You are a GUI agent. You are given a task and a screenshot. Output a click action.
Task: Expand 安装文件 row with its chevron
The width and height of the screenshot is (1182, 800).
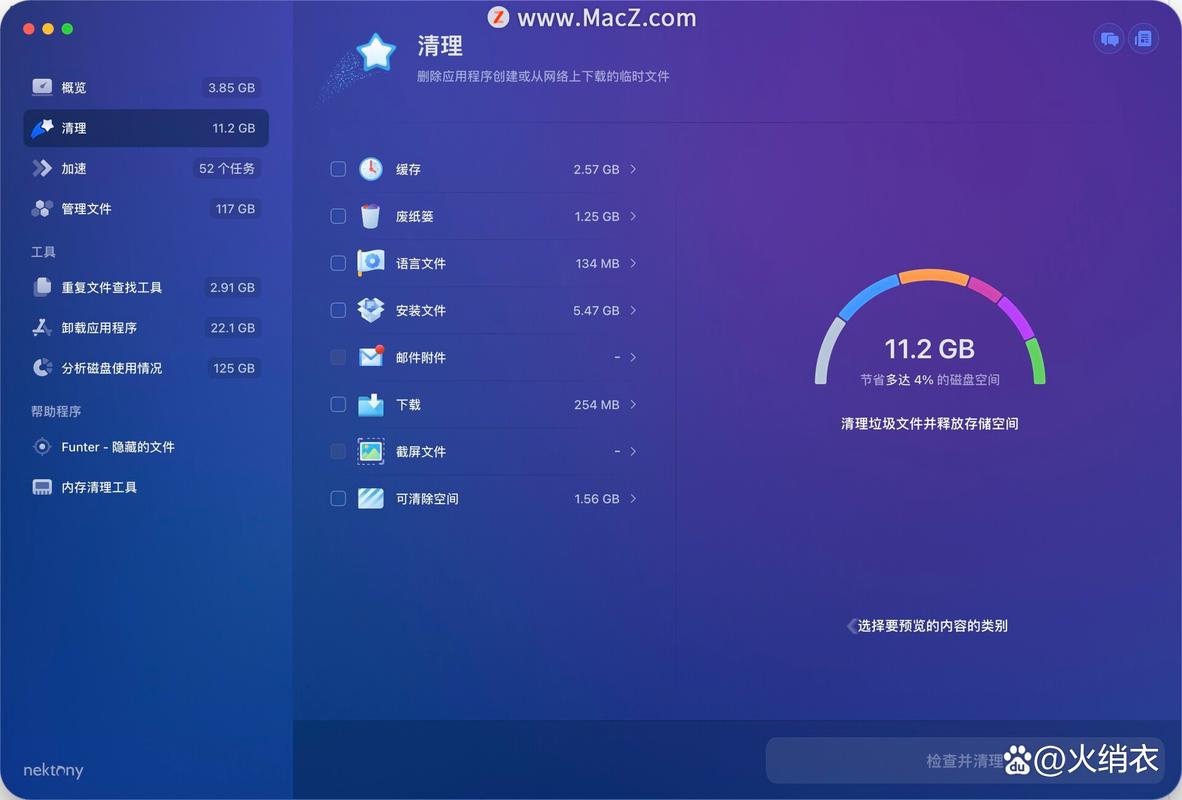point(633,310)
